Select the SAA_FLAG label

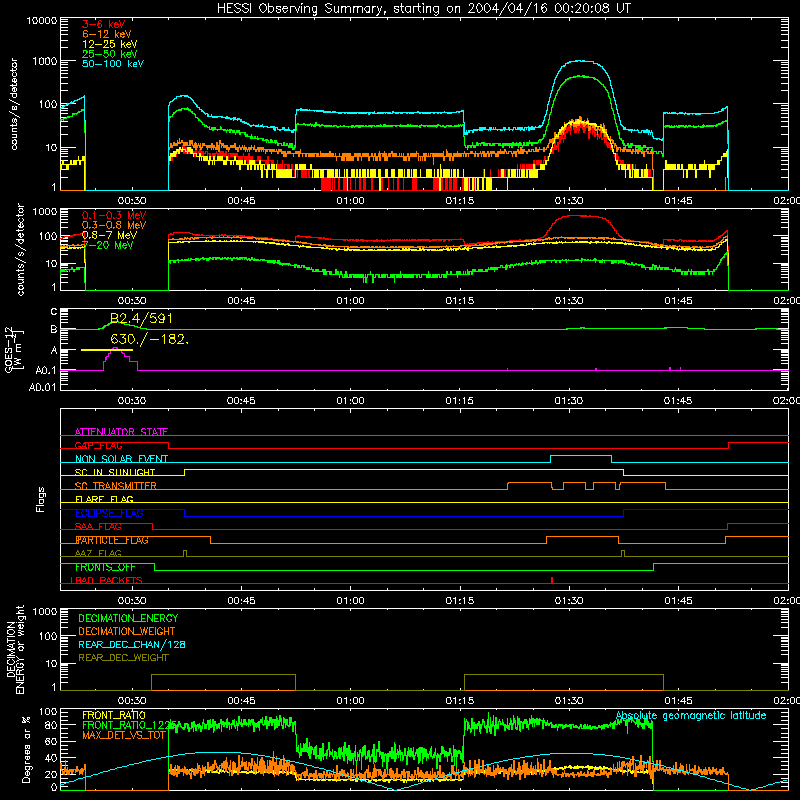pos(98,527)
